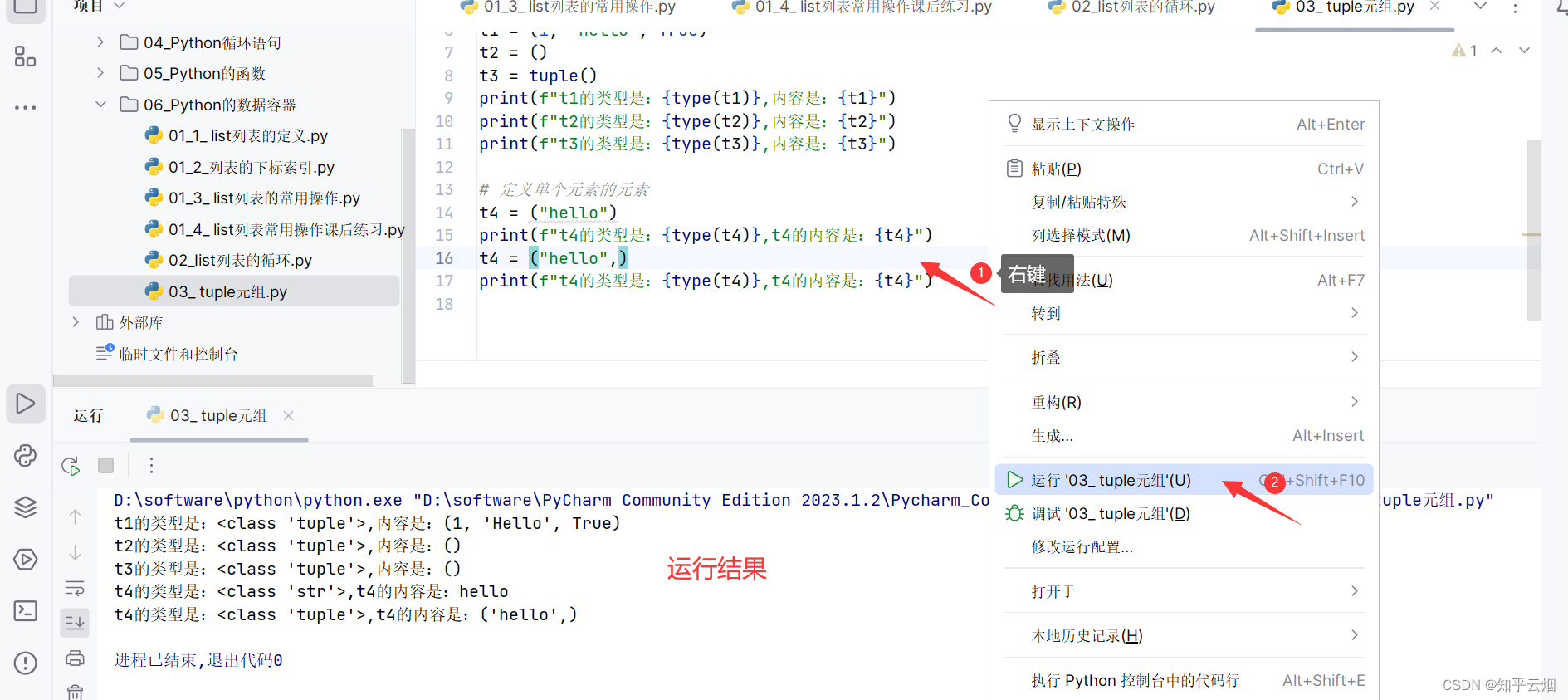Select 03_tuple元组.py in project tree
The height and width of the screenshot is (700, 1568).
235,291
